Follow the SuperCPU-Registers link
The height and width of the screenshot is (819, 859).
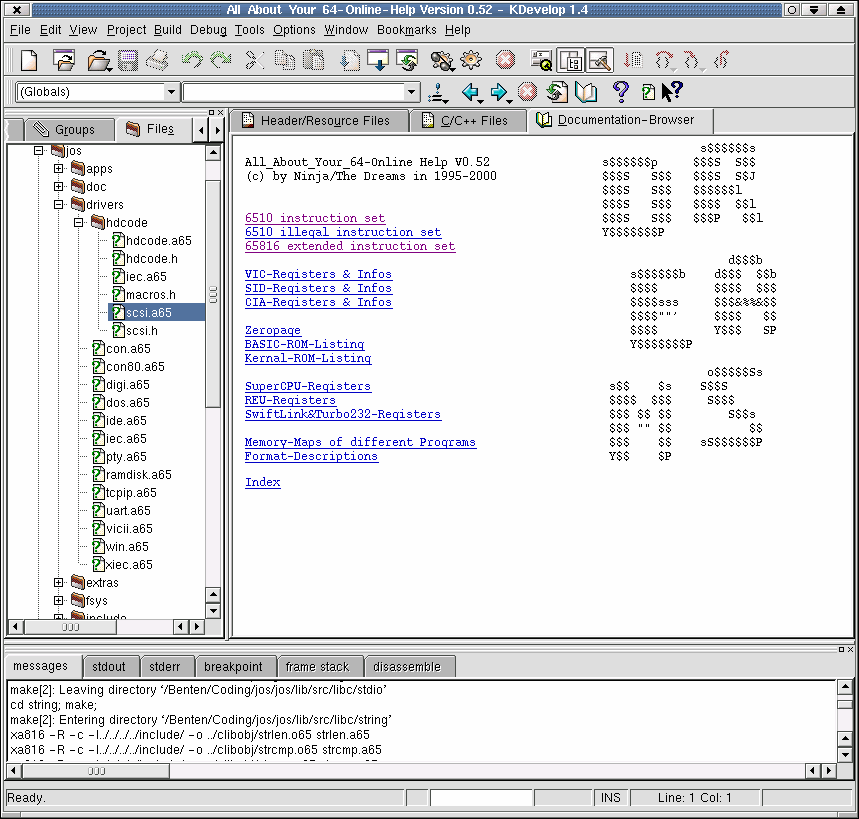308,386
